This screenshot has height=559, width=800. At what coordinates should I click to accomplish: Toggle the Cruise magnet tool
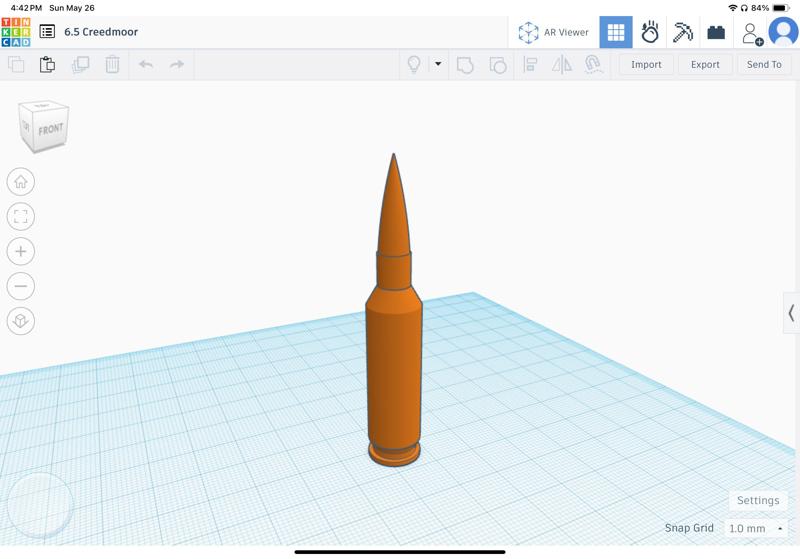click(593, 64)
